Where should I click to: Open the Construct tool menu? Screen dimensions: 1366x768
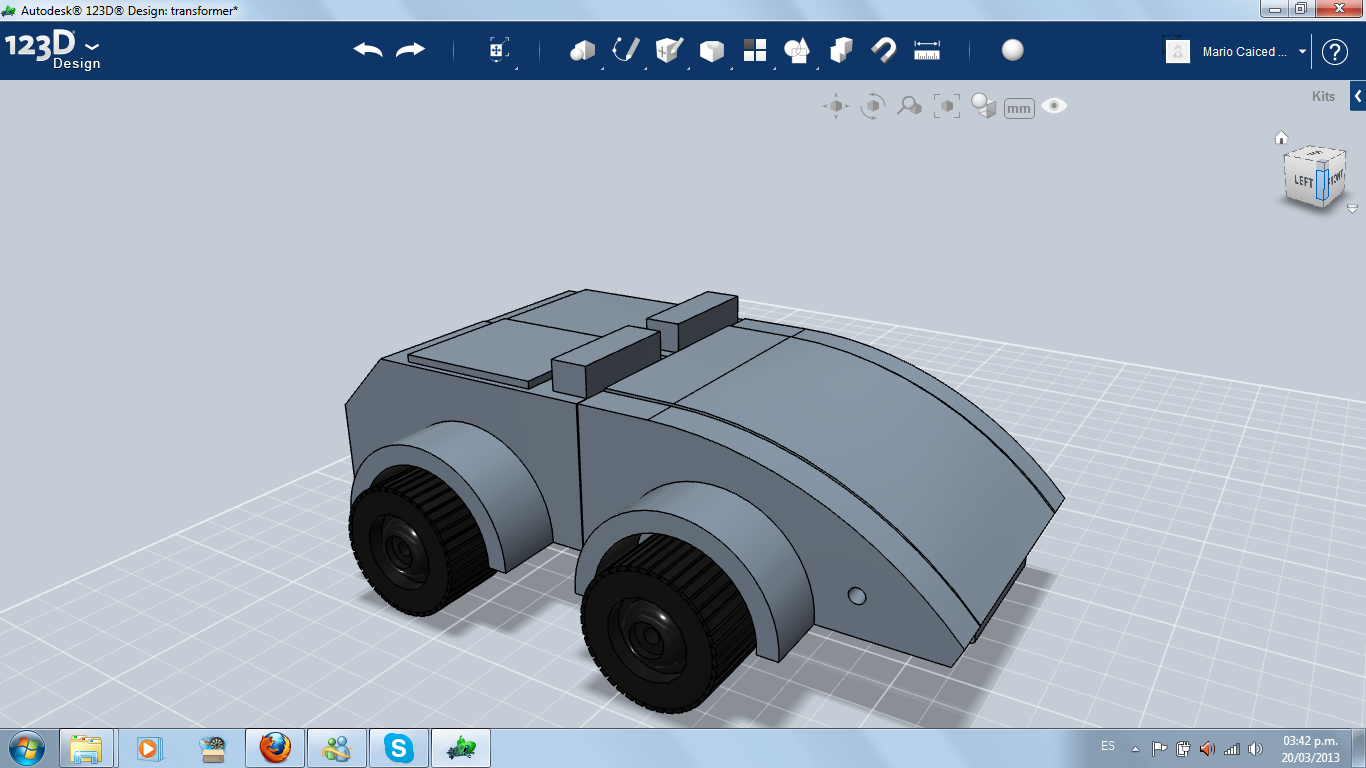669,50
